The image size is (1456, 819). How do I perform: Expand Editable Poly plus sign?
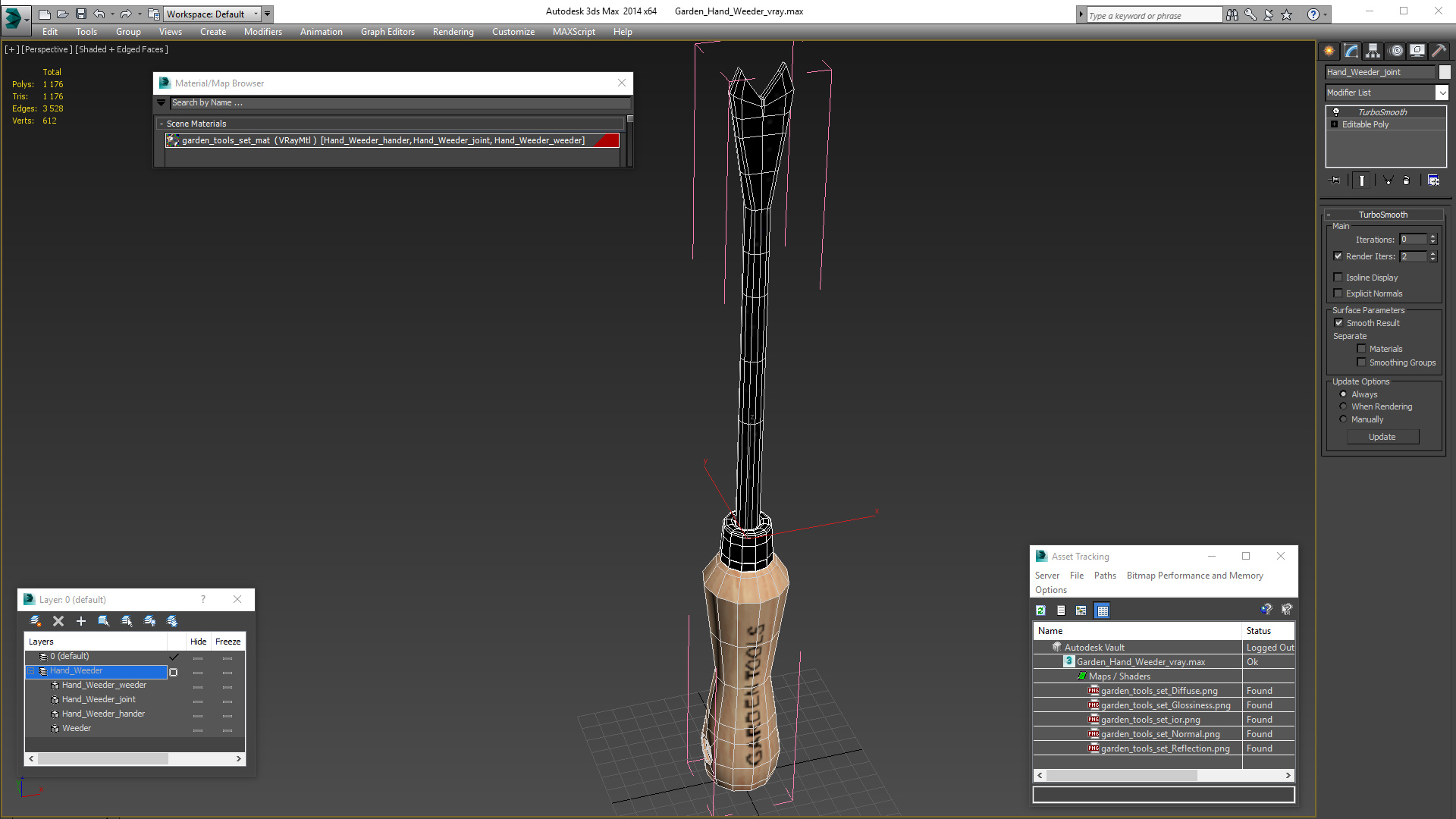pyautogui.click(x=1335, y=124)
